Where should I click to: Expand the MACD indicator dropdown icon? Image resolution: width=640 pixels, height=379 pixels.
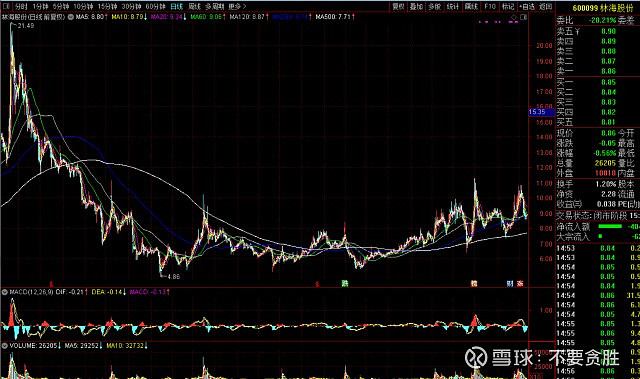click(5, 292)
